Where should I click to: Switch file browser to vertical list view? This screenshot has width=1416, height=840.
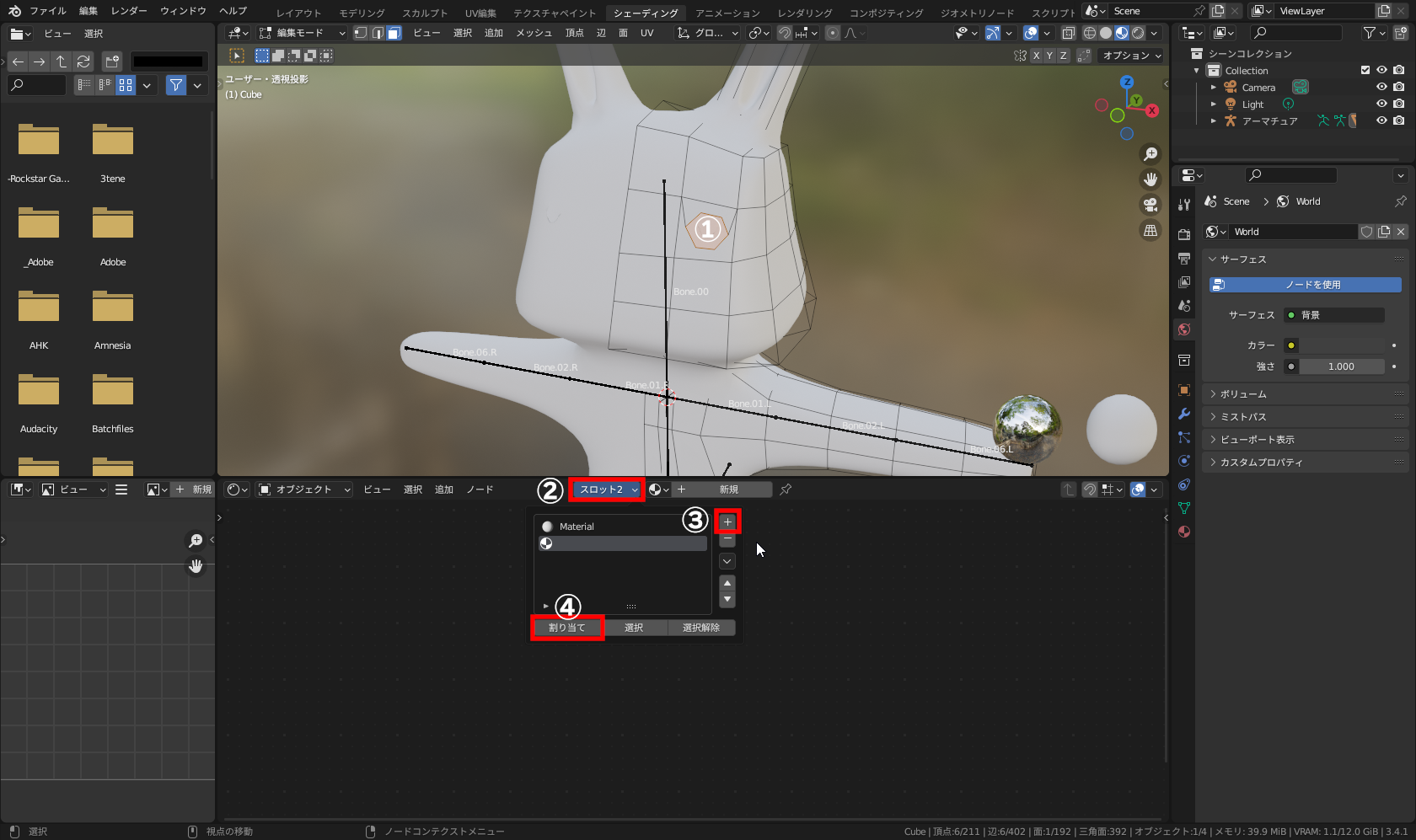(84, 85)
